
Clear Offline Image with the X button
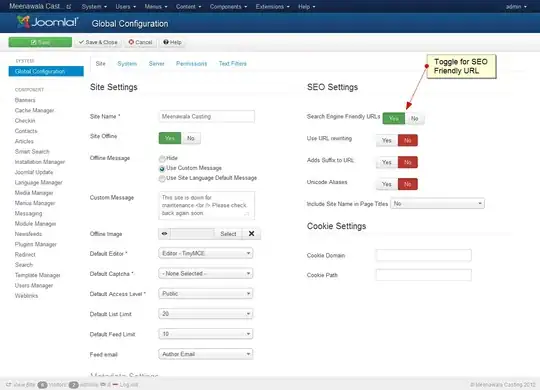tap(251, 234)
